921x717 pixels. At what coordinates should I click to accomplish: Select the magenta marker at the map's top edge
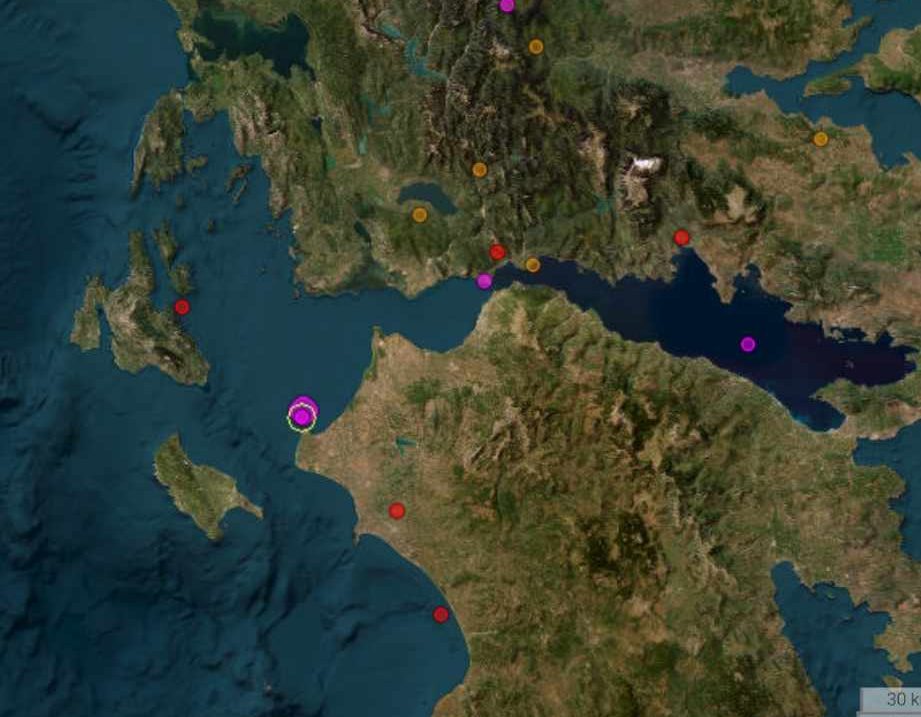(x=507, y=5)
